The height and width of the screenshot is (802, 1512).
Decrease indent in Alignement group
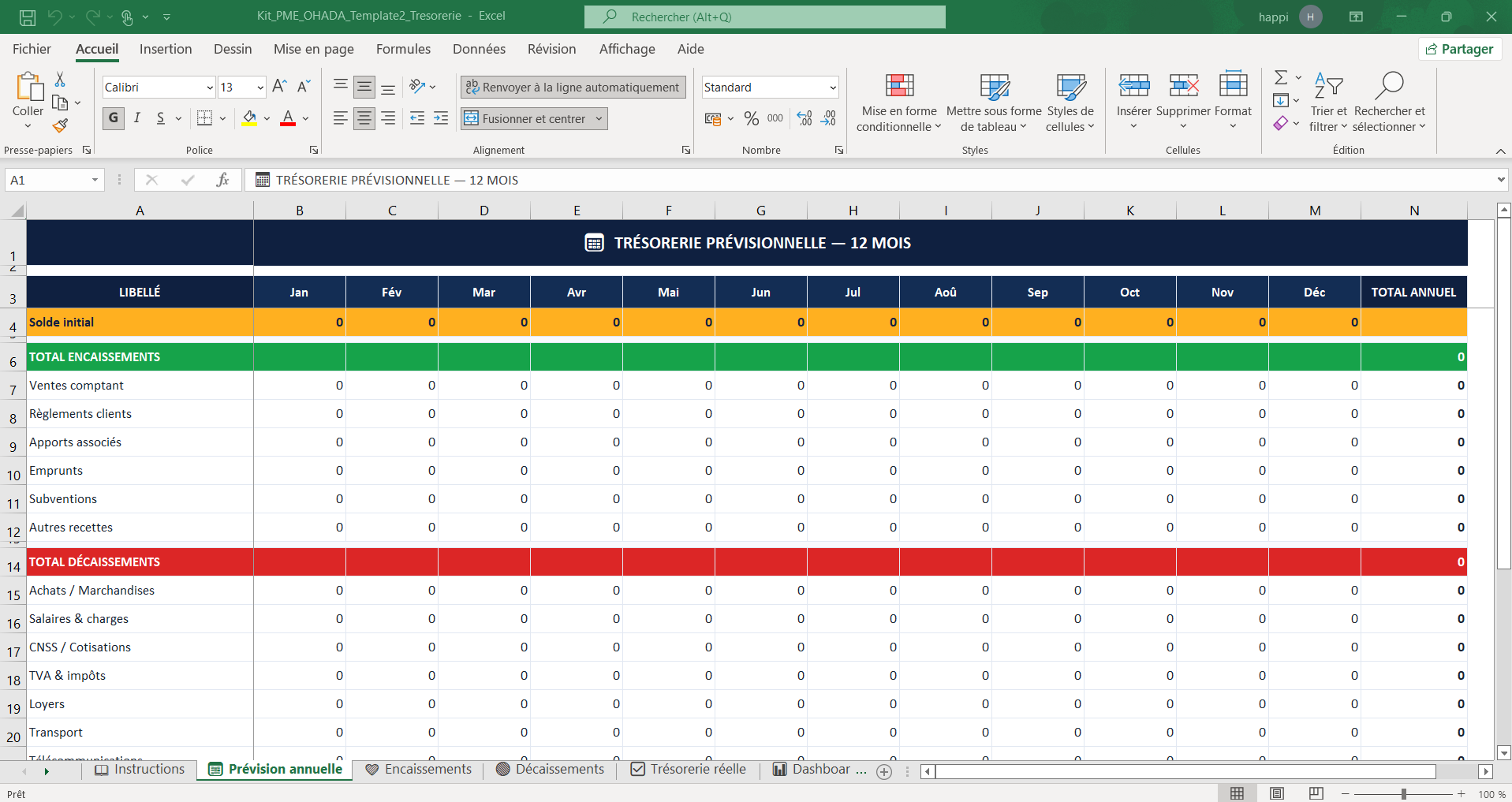click(417, 118)
